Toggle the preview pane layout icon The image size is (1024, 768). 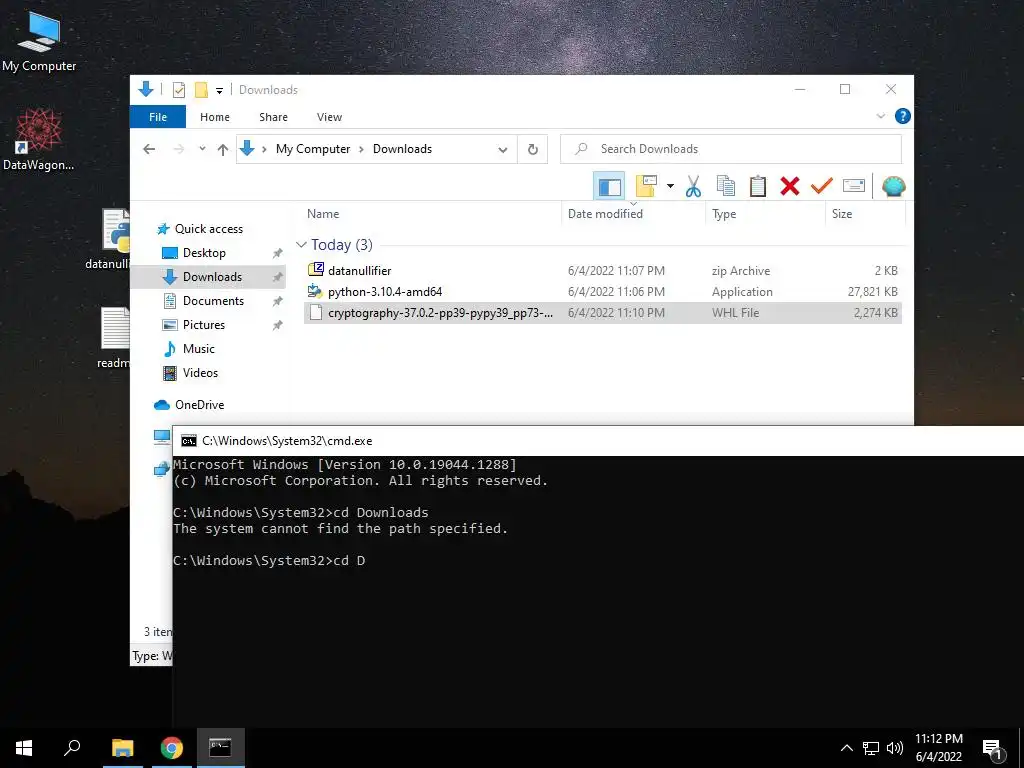[x=609, y=186]
